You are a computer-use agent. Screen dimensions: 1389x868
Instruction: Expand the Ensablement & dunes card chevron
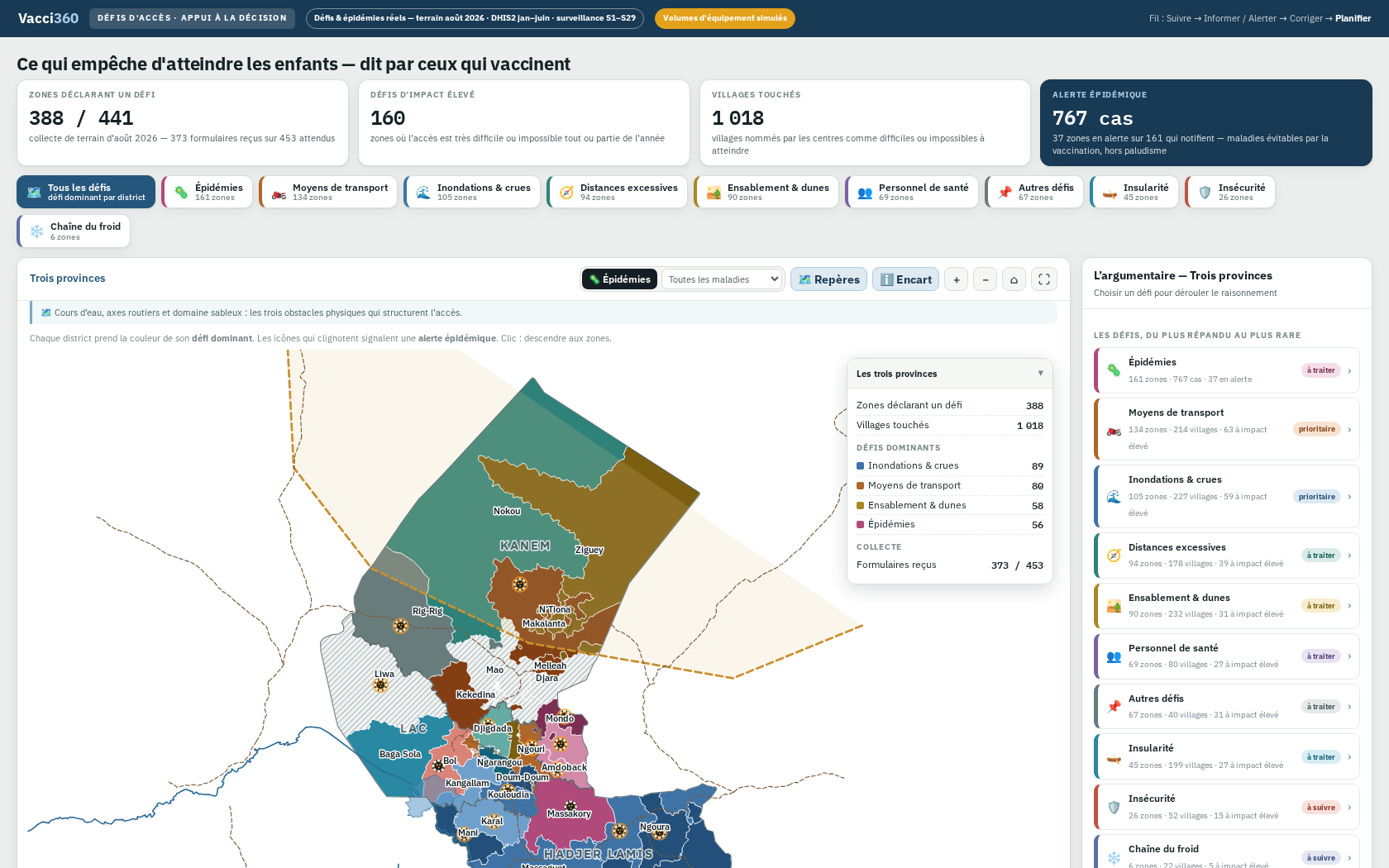1349,606
